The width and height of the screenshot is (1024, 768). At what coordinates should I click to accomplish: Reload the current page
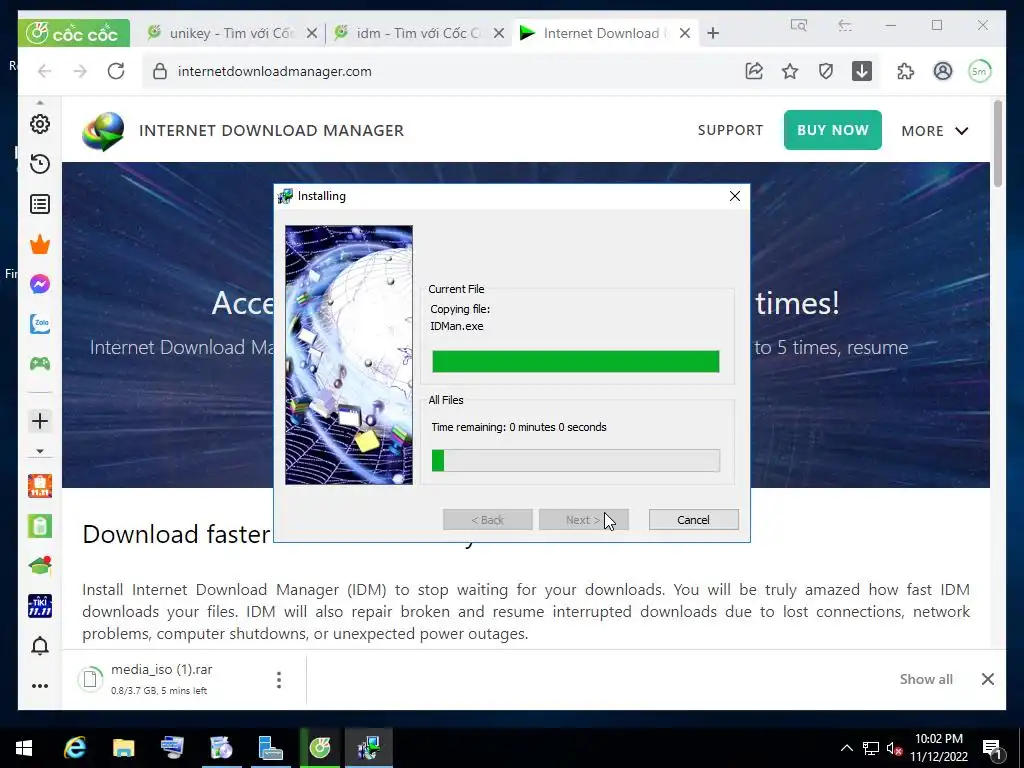[x=116, y=71]
